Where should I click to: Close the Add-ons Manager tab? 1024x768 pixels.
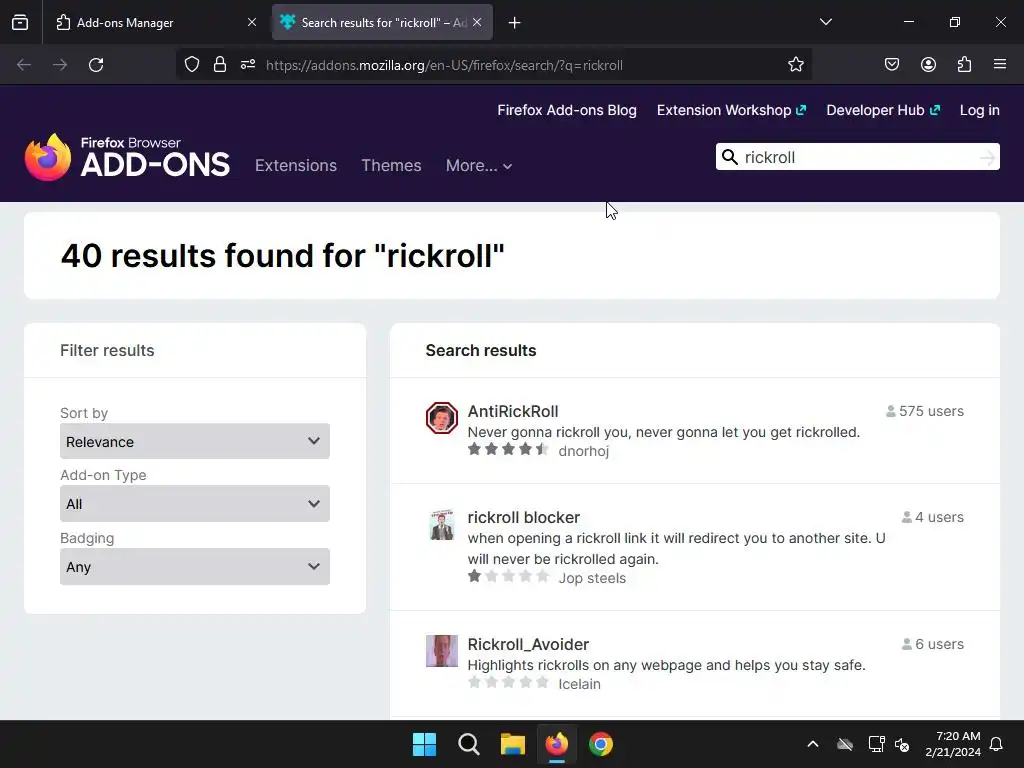[251, 22]
